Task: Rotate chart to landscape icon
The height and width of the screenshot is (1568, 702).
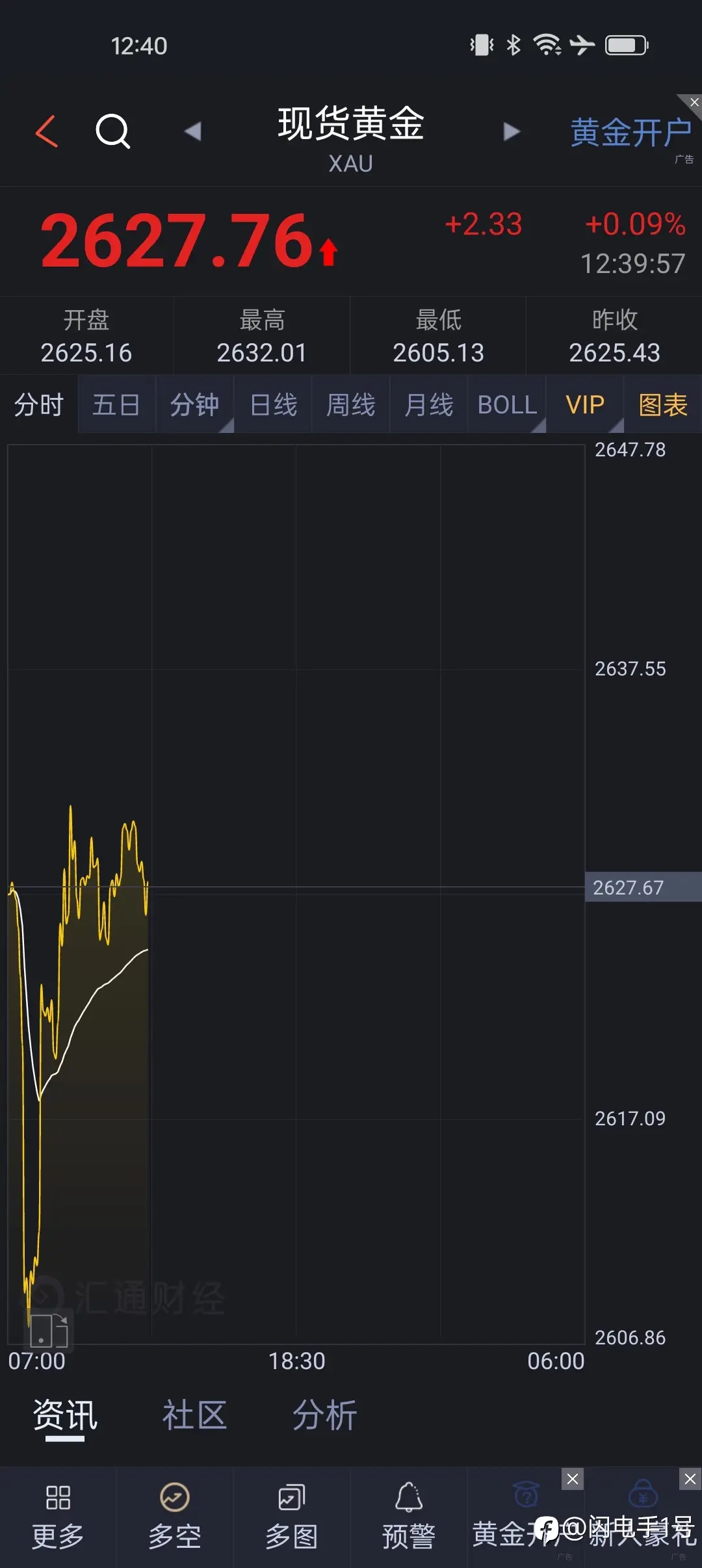Action: point(49,1329)
